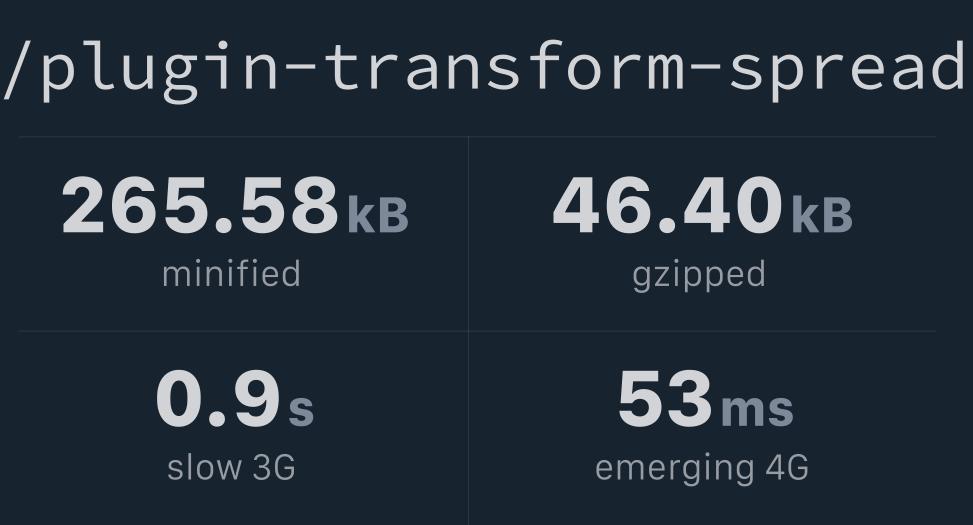The height and width of the screenshot is (525, 973).
Task: Select the 46.40 gzipped size value
Action: click(667, 204)
